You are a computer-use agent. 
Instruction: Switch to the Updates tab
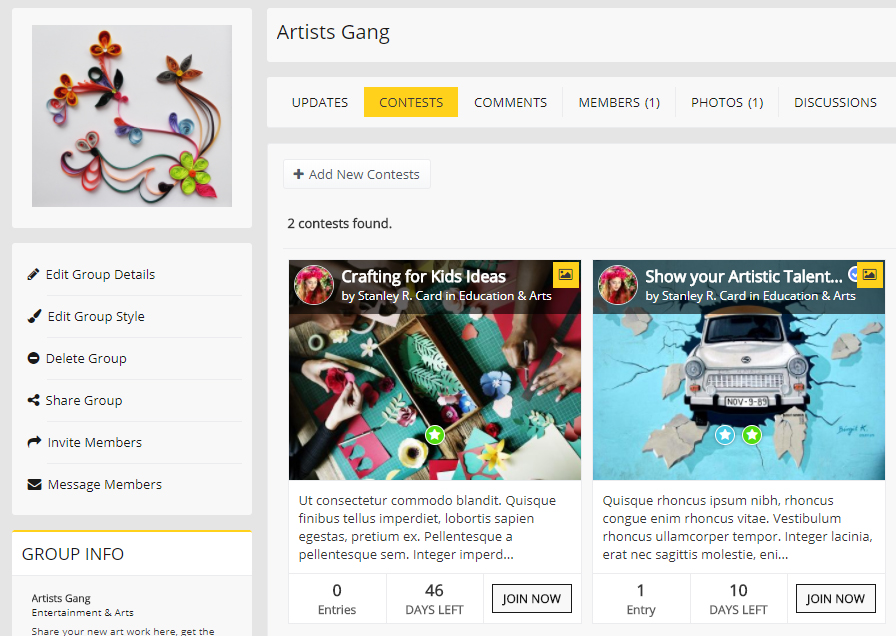pos(320,102)
